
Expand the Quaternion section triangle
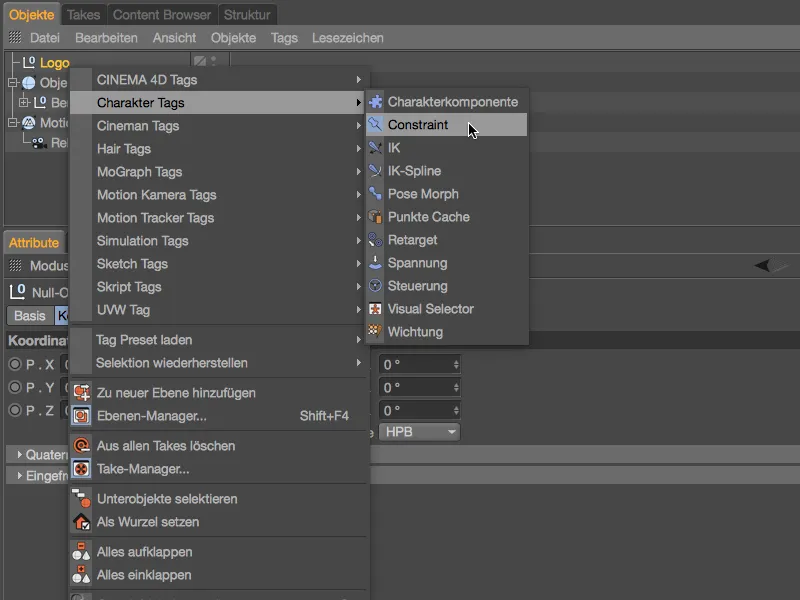click(19, 454)
